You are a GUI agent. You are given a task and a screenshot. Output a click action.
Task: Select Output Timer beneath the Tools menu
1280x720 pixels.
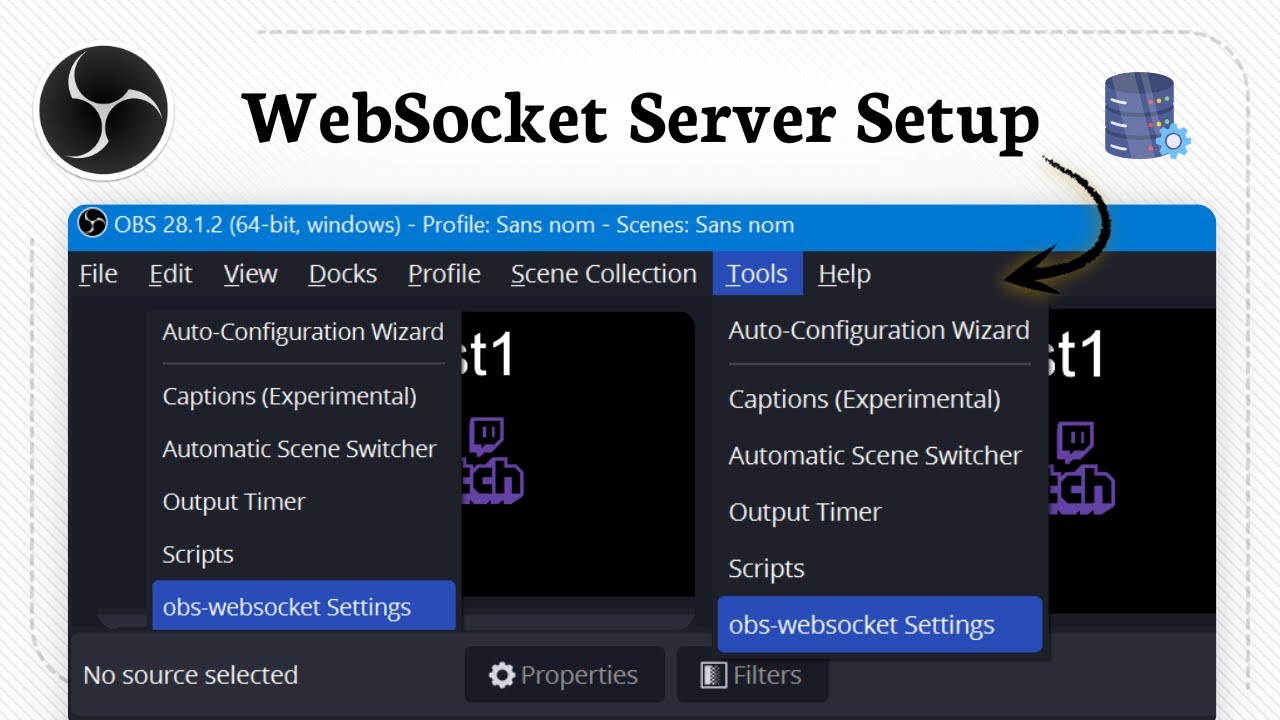(x=805, y=512)
